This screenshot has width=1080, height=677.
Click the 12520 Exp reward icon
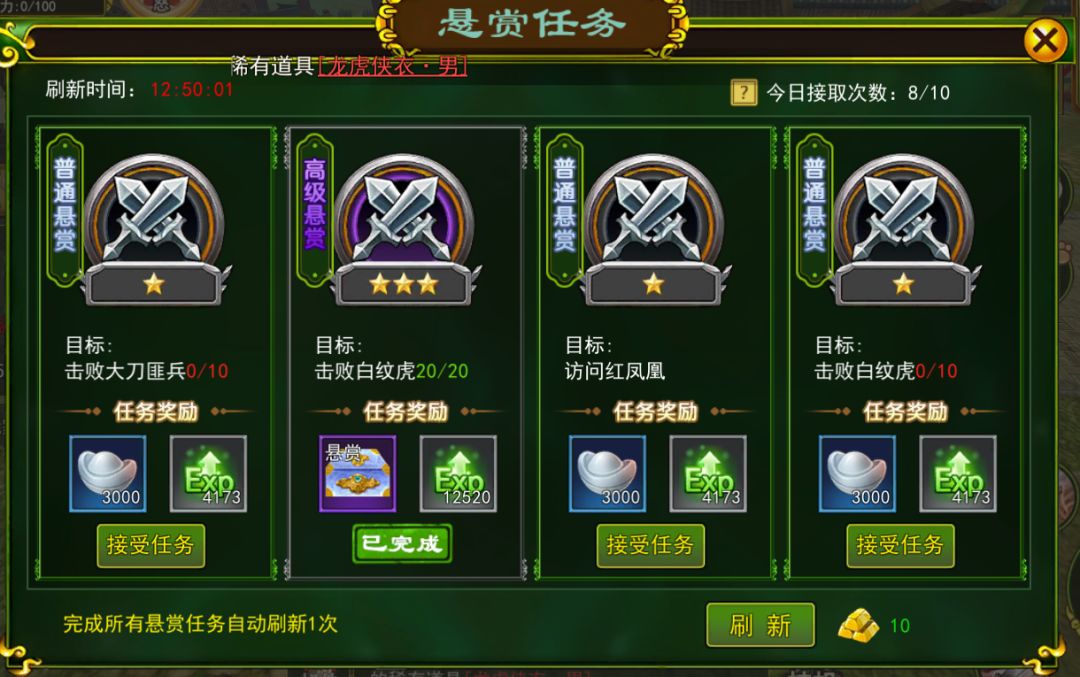point(458,473)
